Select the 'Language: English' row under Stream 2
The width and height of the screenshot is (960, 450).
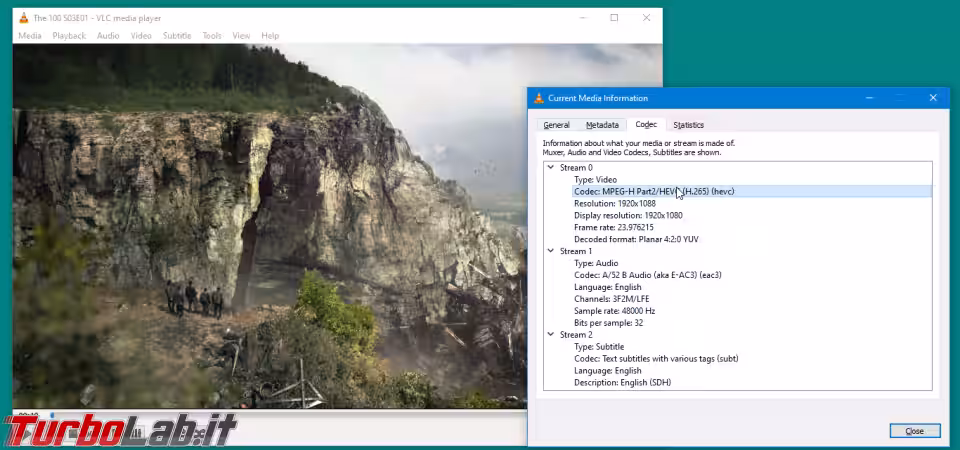752,370
